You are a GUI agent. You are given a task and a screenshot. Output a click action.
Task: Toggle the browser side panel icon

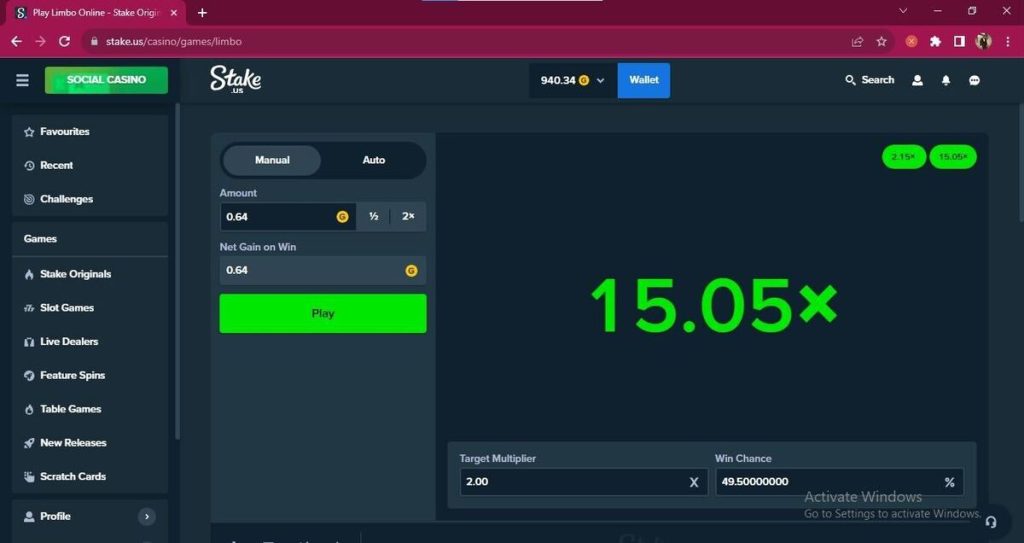click(959, 41)
